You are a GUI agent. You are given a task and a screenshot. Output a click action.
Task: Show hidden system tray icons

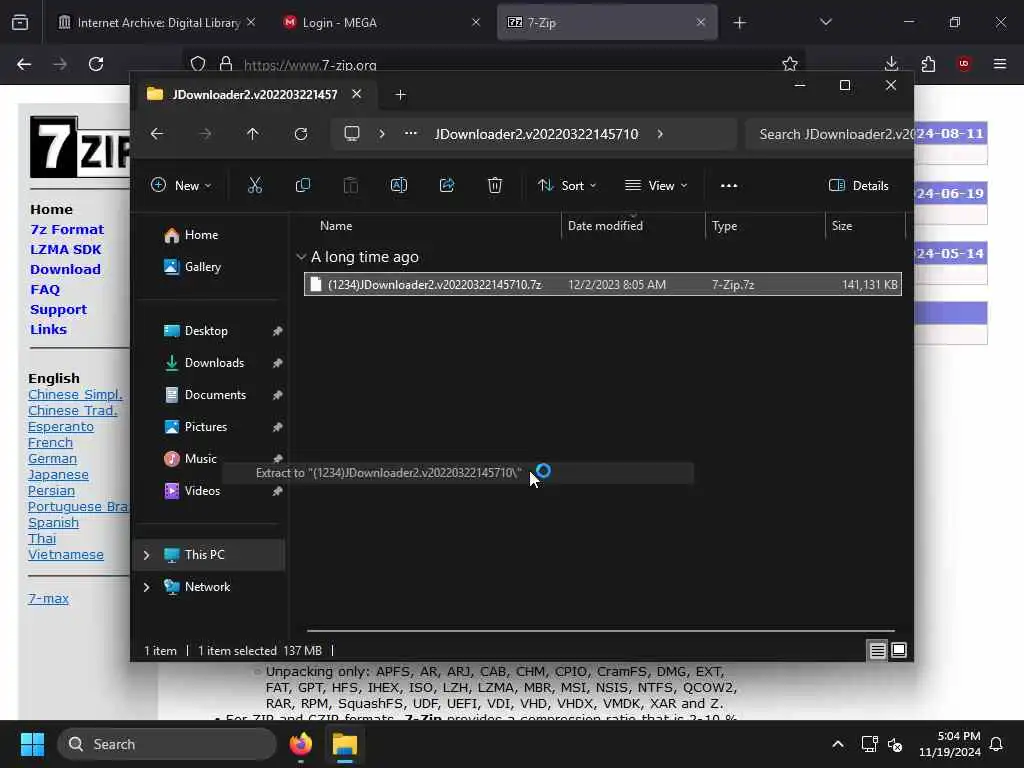[838, 744]
